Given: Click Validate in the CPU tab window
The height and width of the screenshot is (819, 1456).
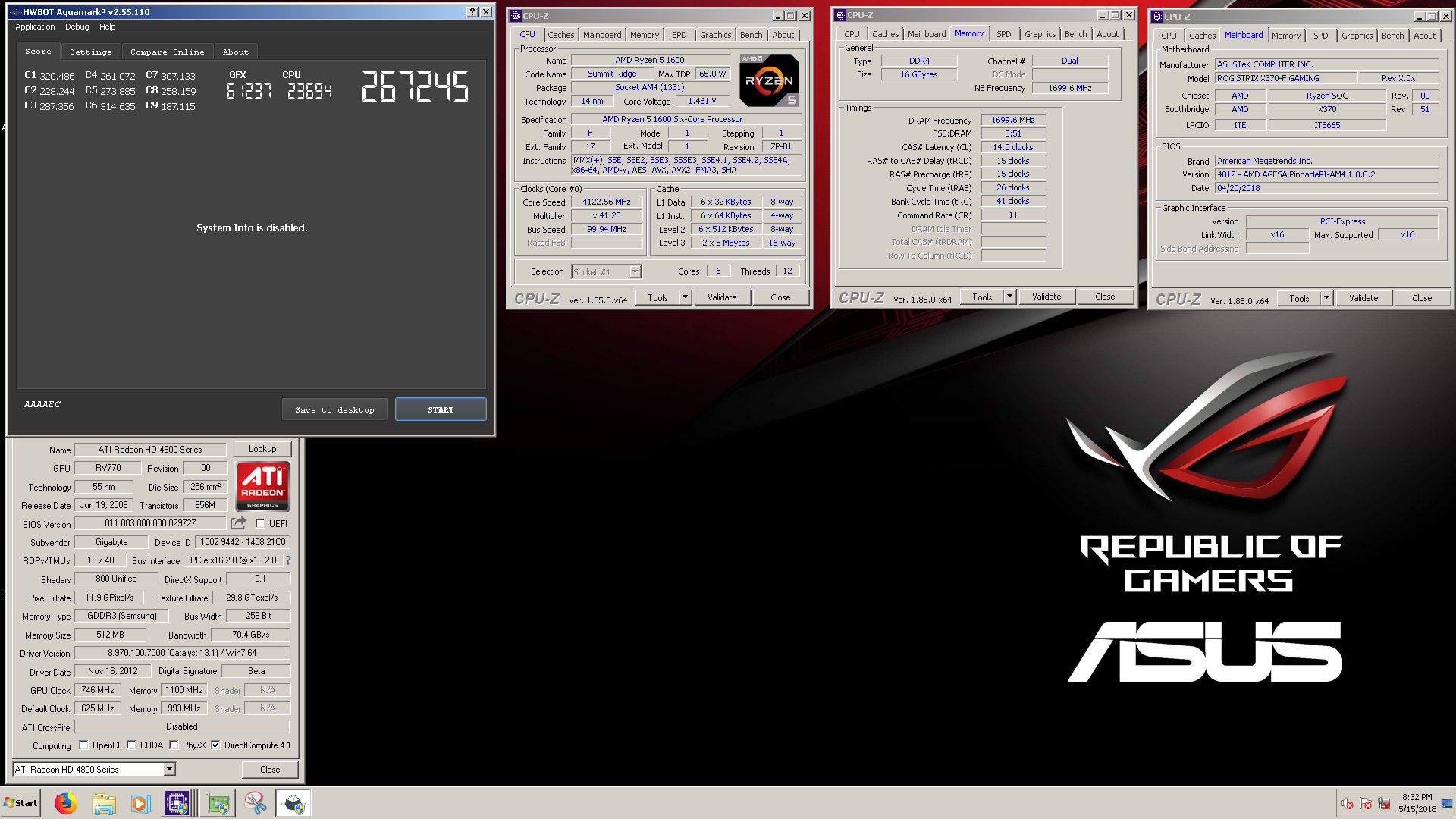Looking at the screenshot, I should click(x=722, y=297).
